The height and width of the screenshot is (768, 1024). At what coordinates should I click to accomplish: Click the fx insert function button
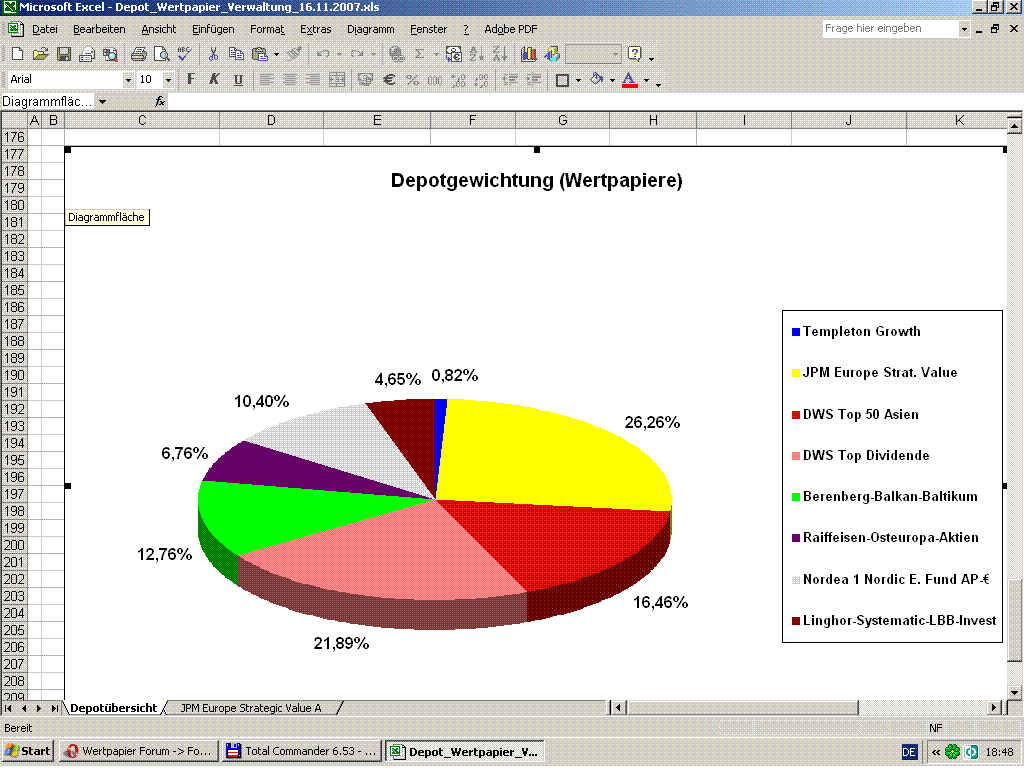tap(159, 102)
